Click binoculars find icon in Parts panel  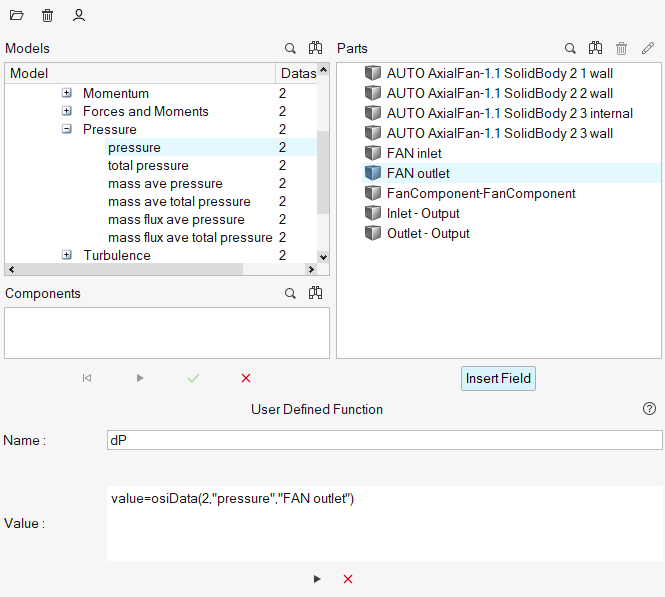pos(594,48)
